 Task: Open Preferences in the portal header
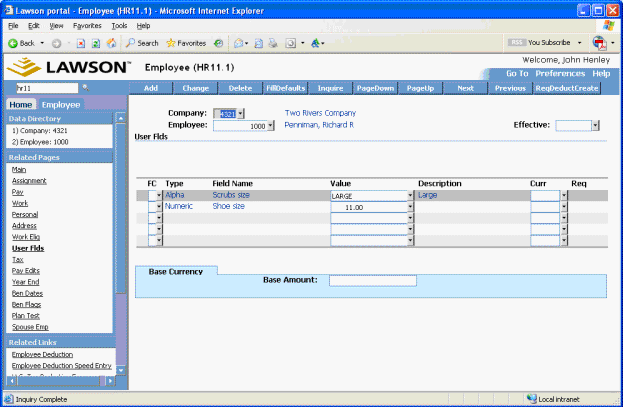560,74
